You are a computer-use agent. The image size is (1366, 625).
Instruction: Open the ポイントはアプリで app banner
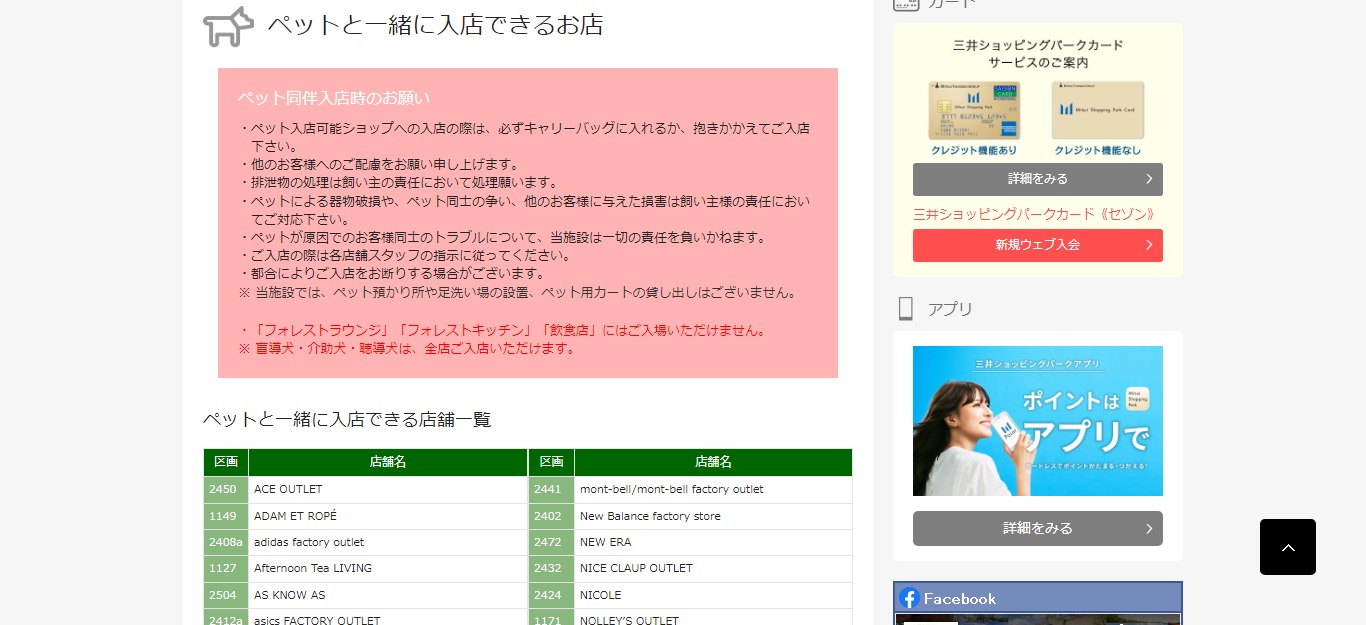tap(1038, 421)
